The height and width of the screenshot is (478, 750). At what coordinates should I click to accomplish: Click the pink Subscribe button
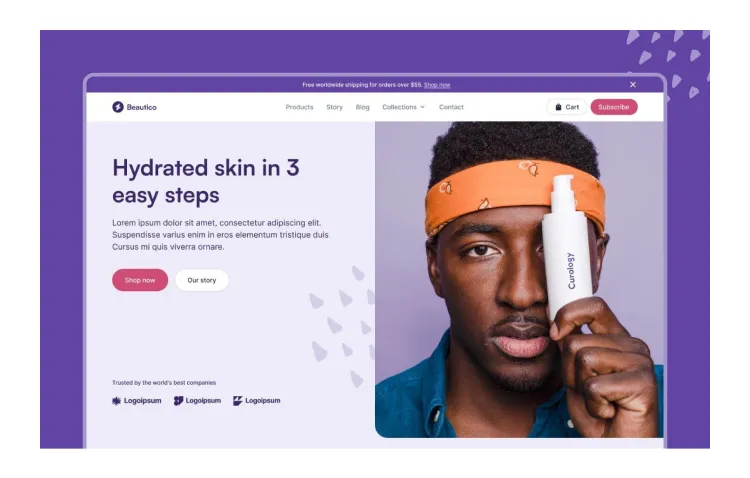[x=614, y=107]
